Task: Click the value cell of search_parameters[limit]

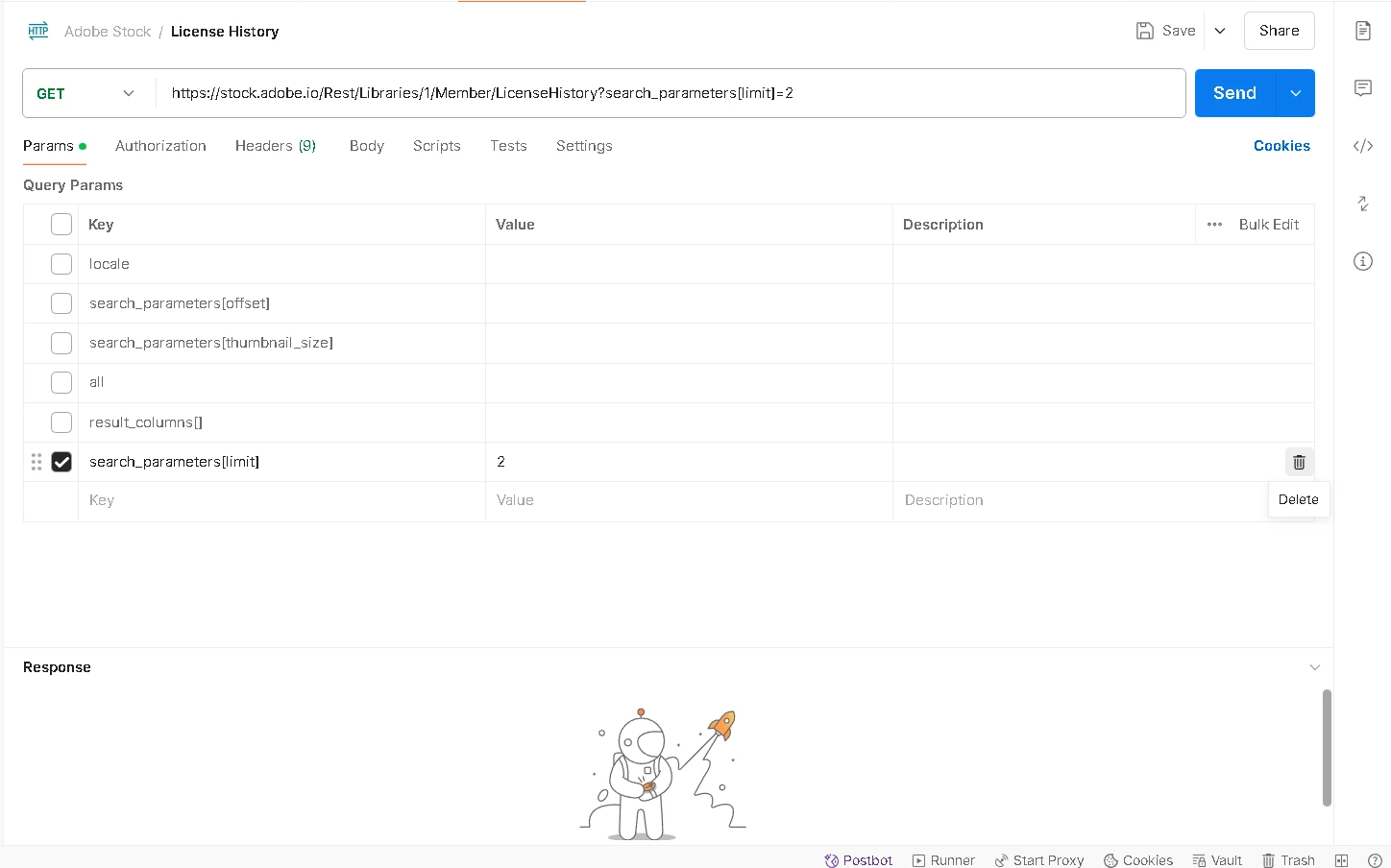Action: (689, 462)
